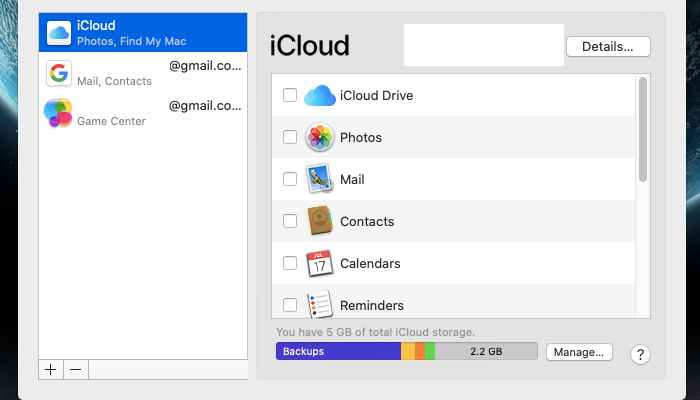
Task: Check the Reminders checkbox
Action: pyautogui.click(x=290, y=305)
